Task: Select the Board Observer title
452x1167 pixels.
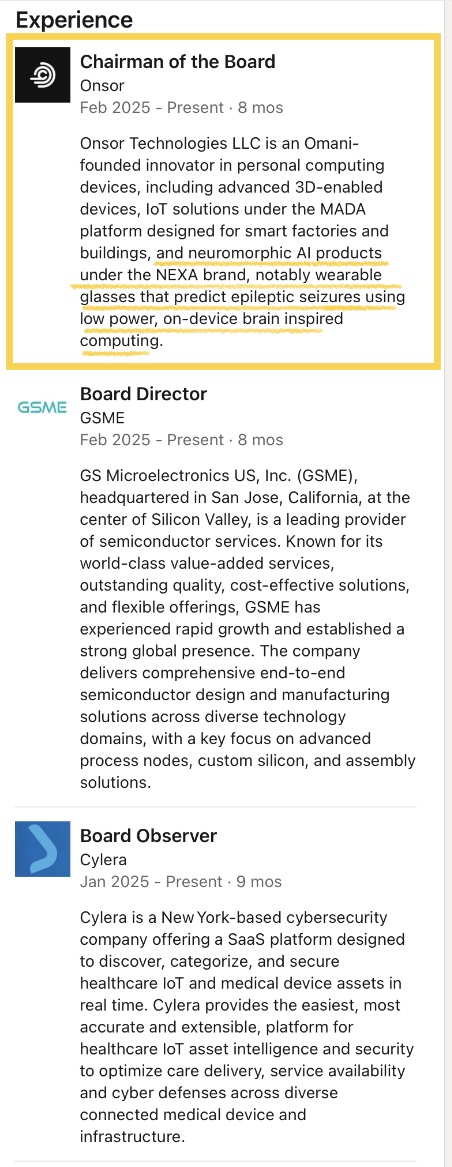Action: point(148,835)
